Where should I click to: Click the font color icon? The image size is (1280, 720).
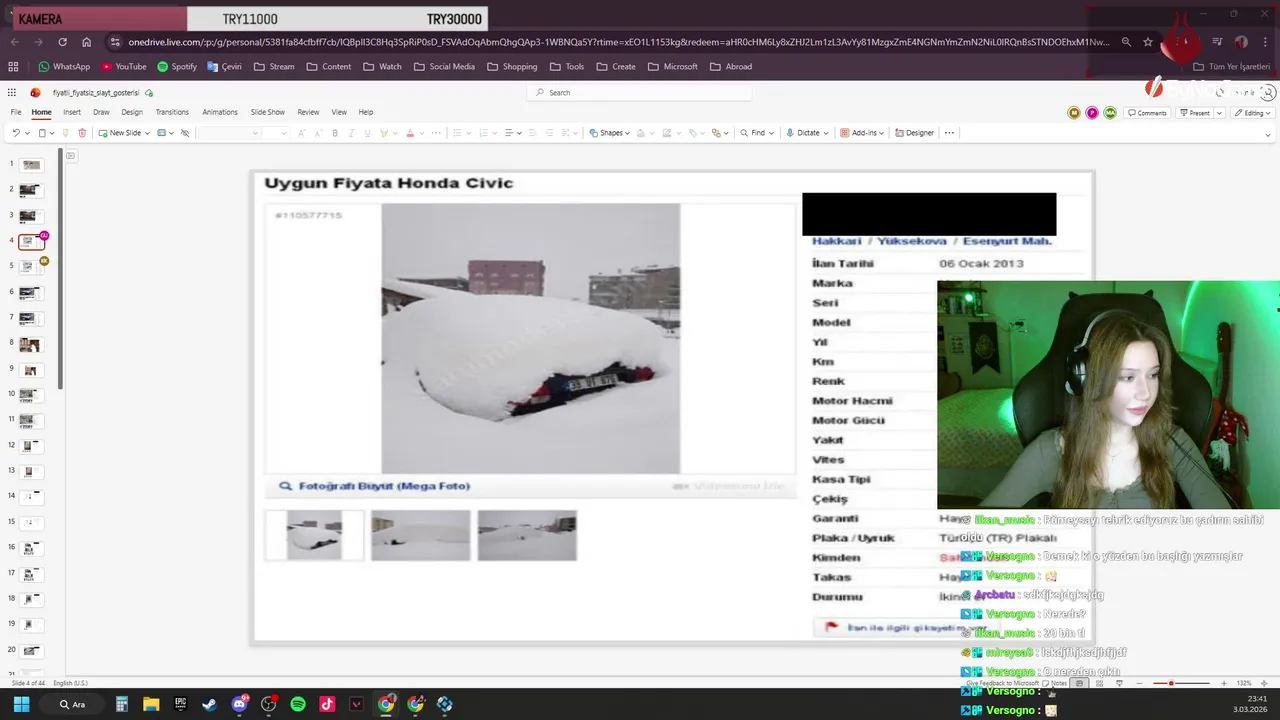[x=410, y=132]
